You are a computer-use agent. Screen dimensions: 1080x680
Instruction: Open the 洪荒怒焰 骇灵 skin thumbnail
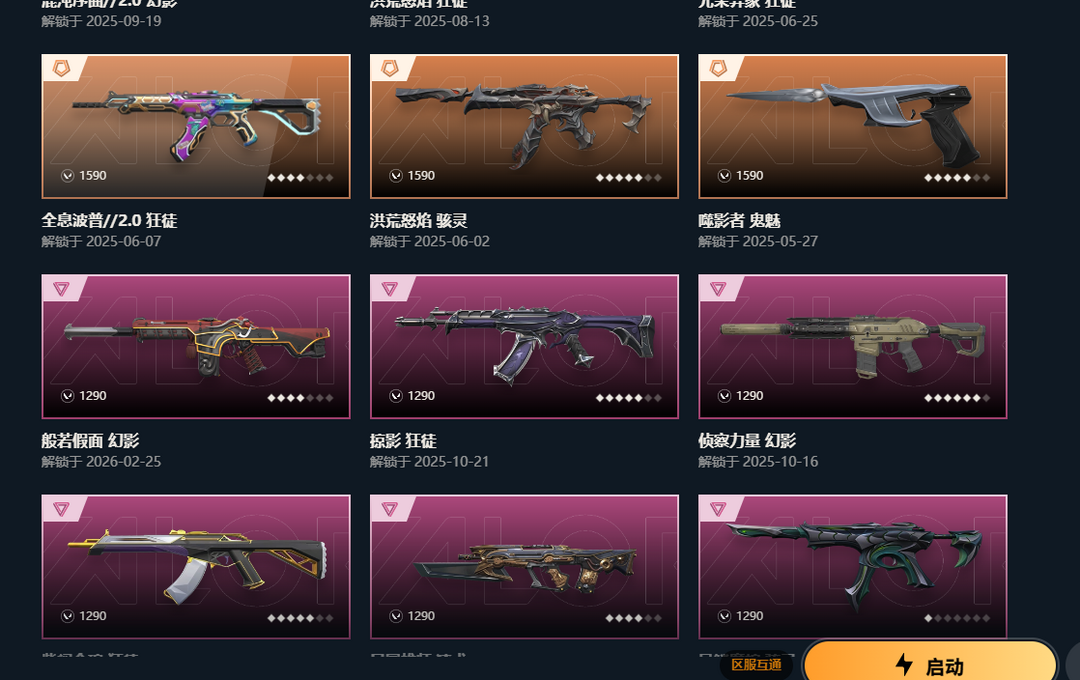[x=524, y=126]
